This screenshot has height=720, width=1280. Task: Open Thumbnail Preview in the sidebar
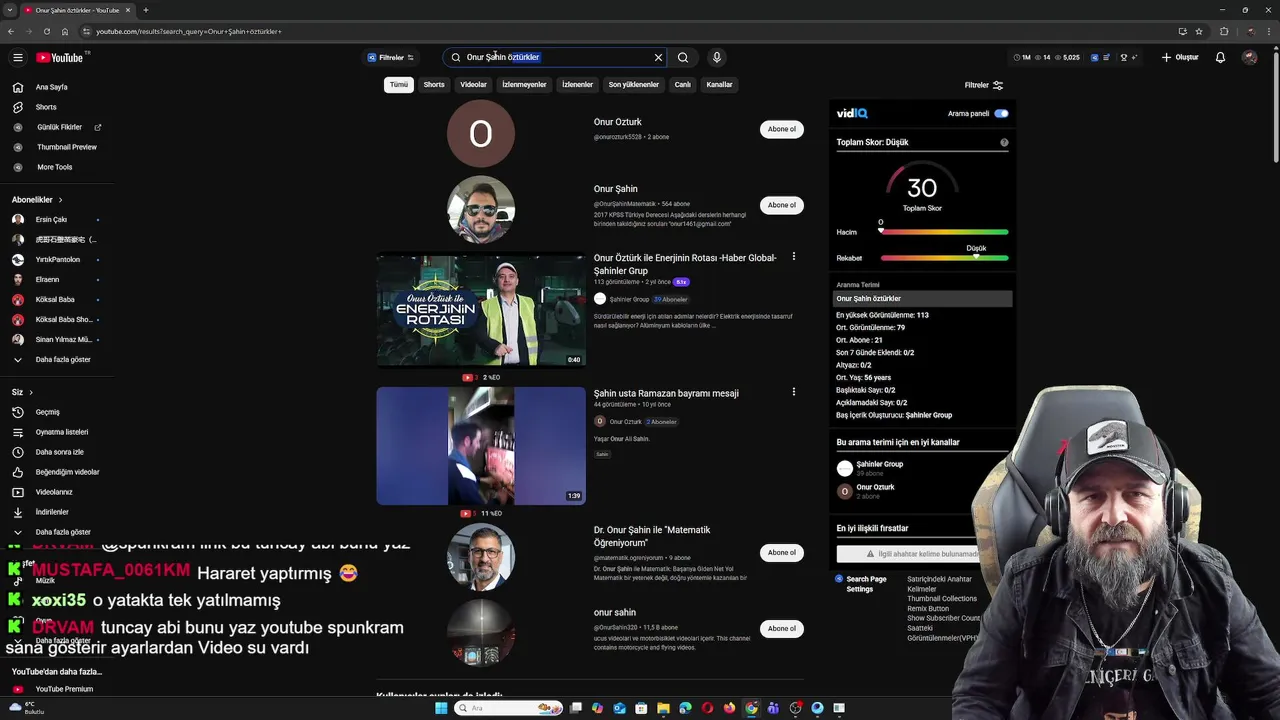(x=66, y=147)
